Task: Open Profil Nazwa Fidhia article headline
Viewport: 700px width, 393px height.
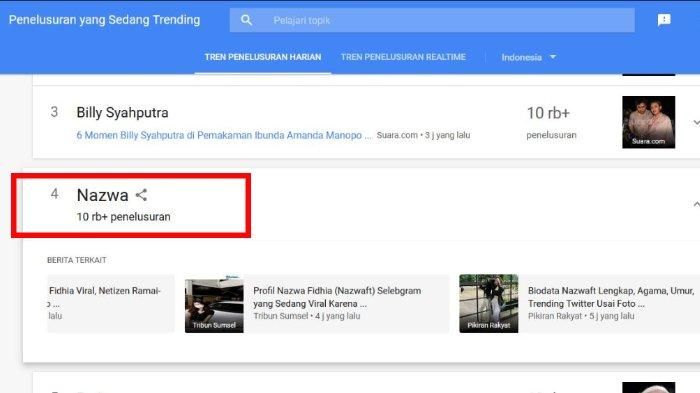Action: pyautogui.click(x=337, y=297)
